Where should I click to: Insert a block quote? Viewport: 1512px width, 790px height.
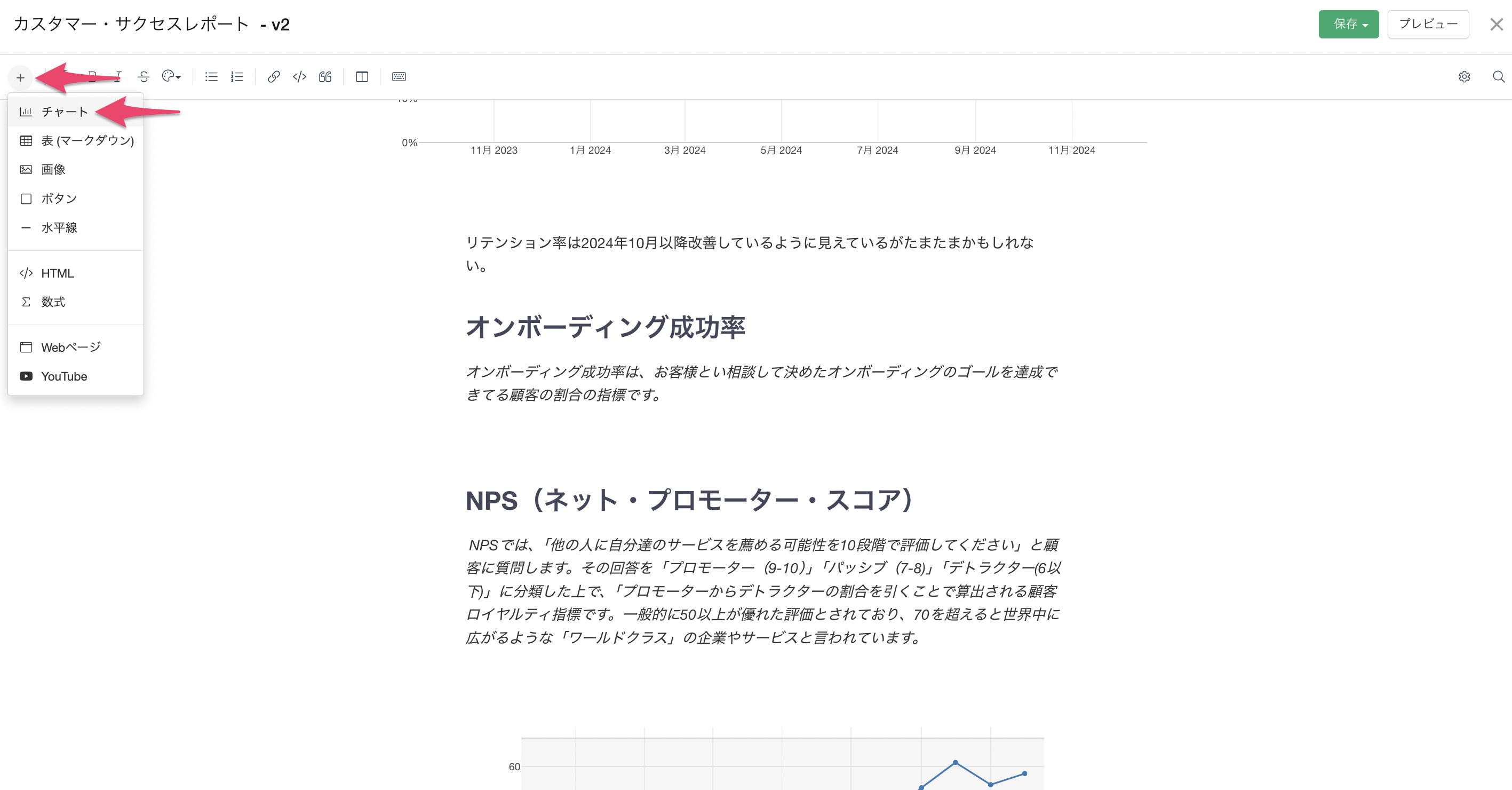[x=325, y=76]
